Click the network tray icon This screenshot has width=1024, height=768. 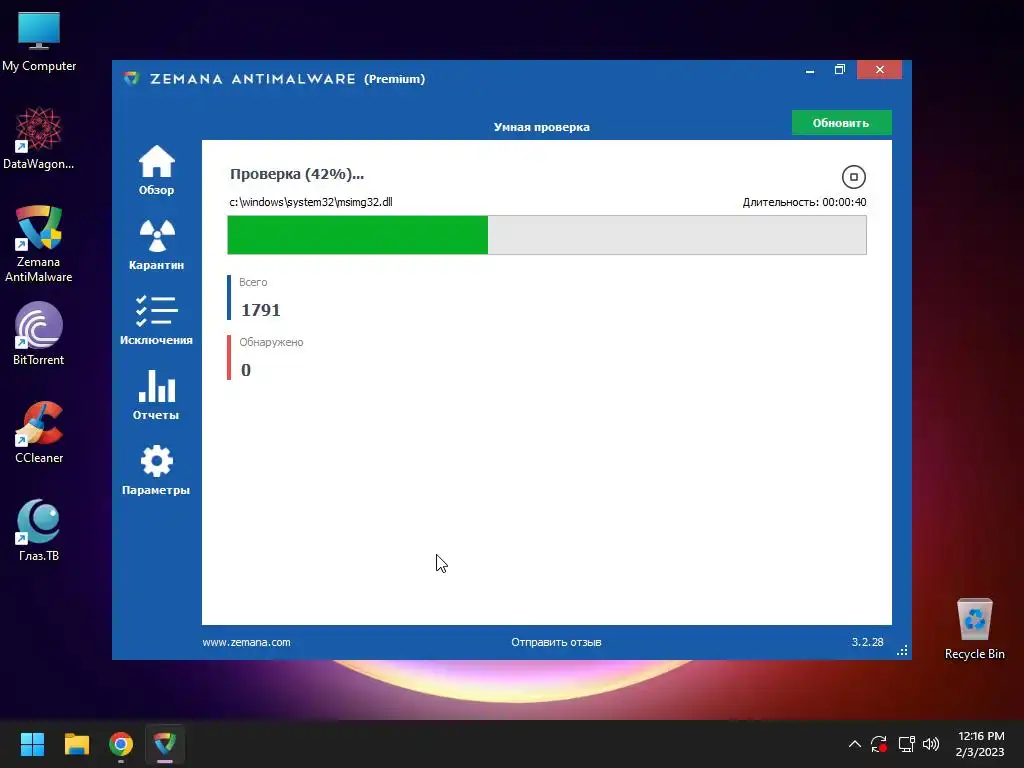point(906,744)
